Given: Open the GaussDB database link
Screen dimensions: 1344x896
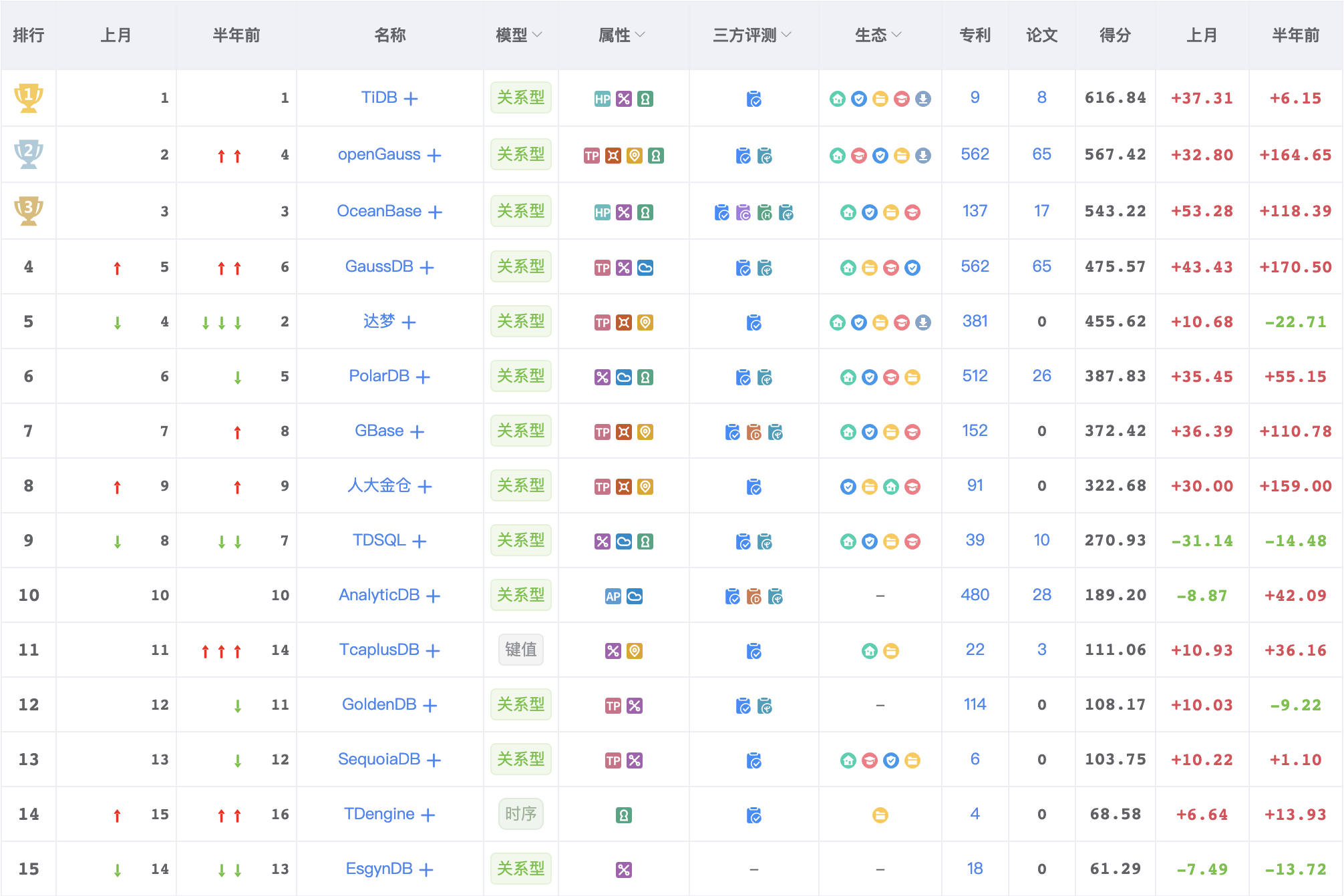Looking at the screenshot, I should click(379, 266).
